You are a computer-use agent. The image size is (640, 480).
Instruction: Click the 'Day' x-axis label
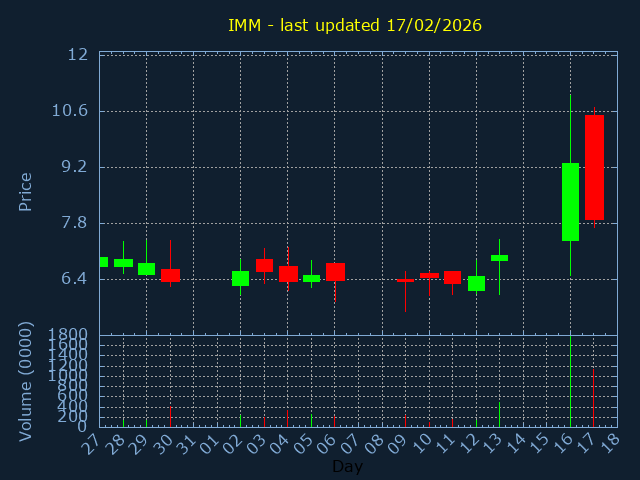click(347, 466)
